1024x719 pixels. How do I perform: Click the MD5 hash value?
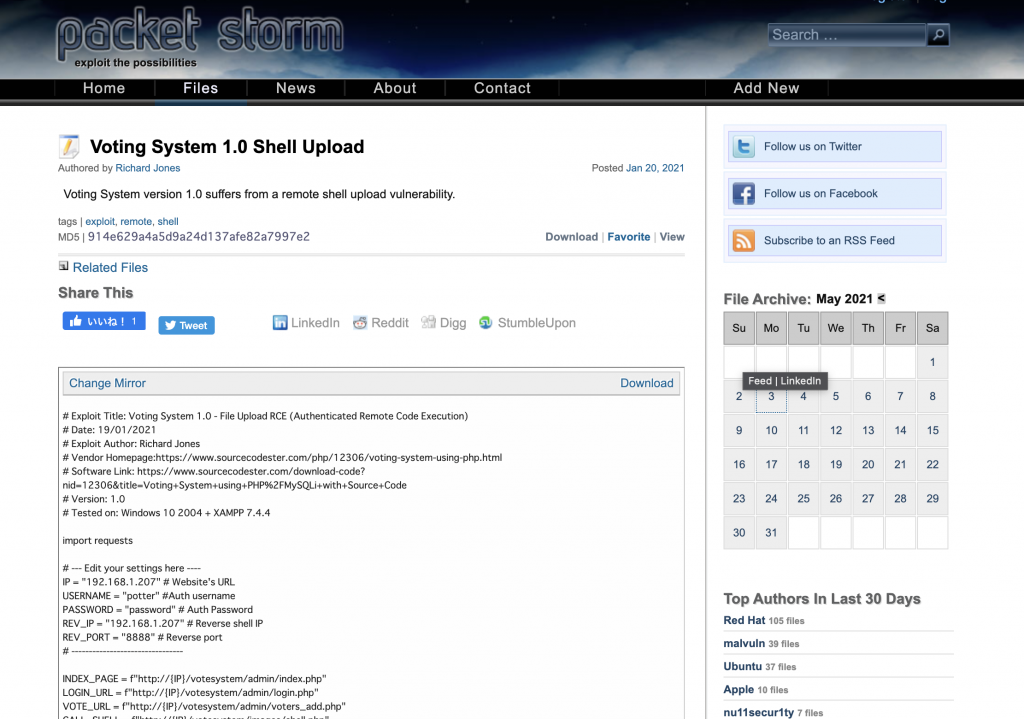click(199, 236)
